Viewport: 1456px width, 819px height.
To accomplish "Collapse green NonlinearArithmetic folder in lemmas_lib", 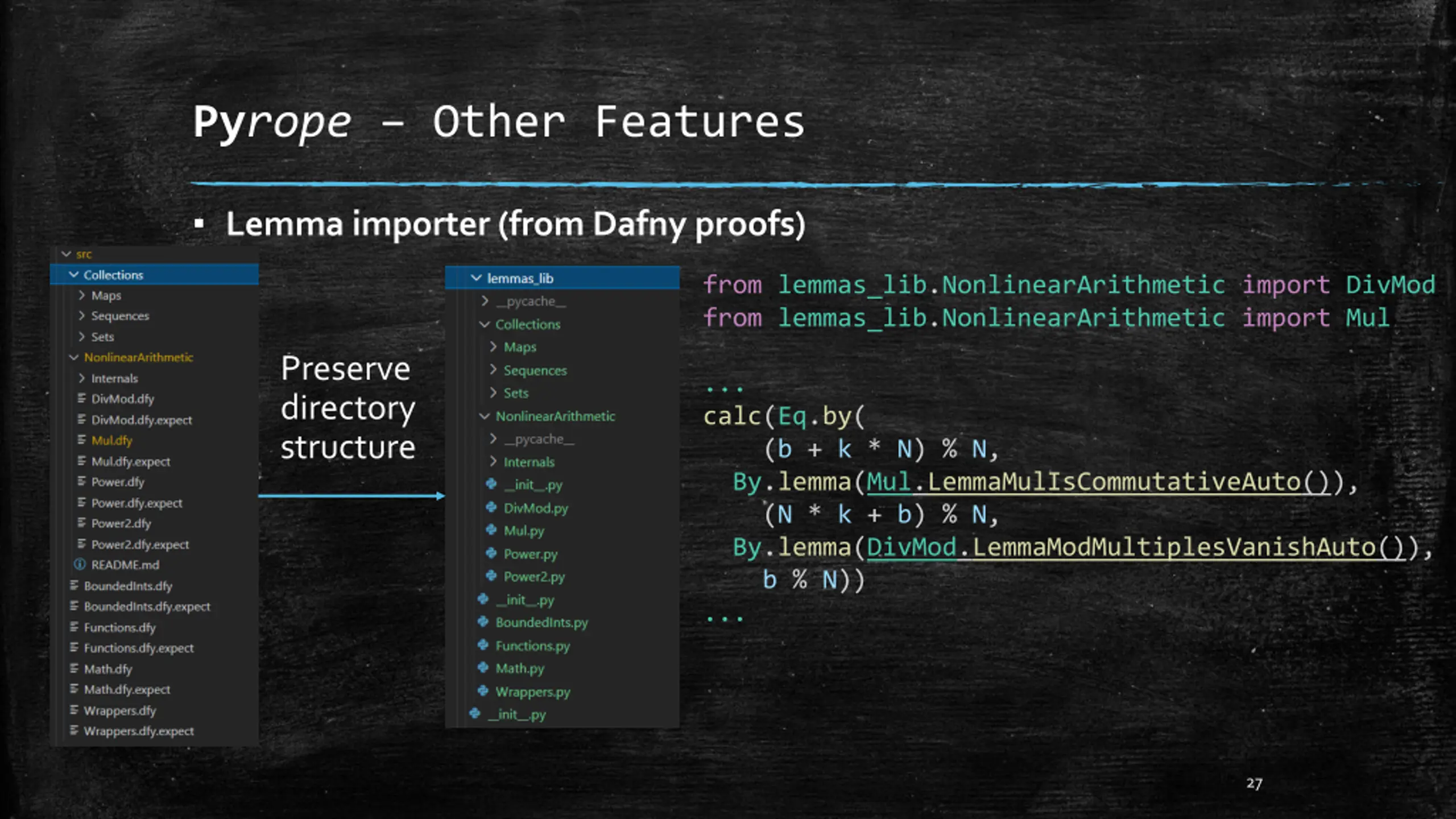I will tap(485, 416).
